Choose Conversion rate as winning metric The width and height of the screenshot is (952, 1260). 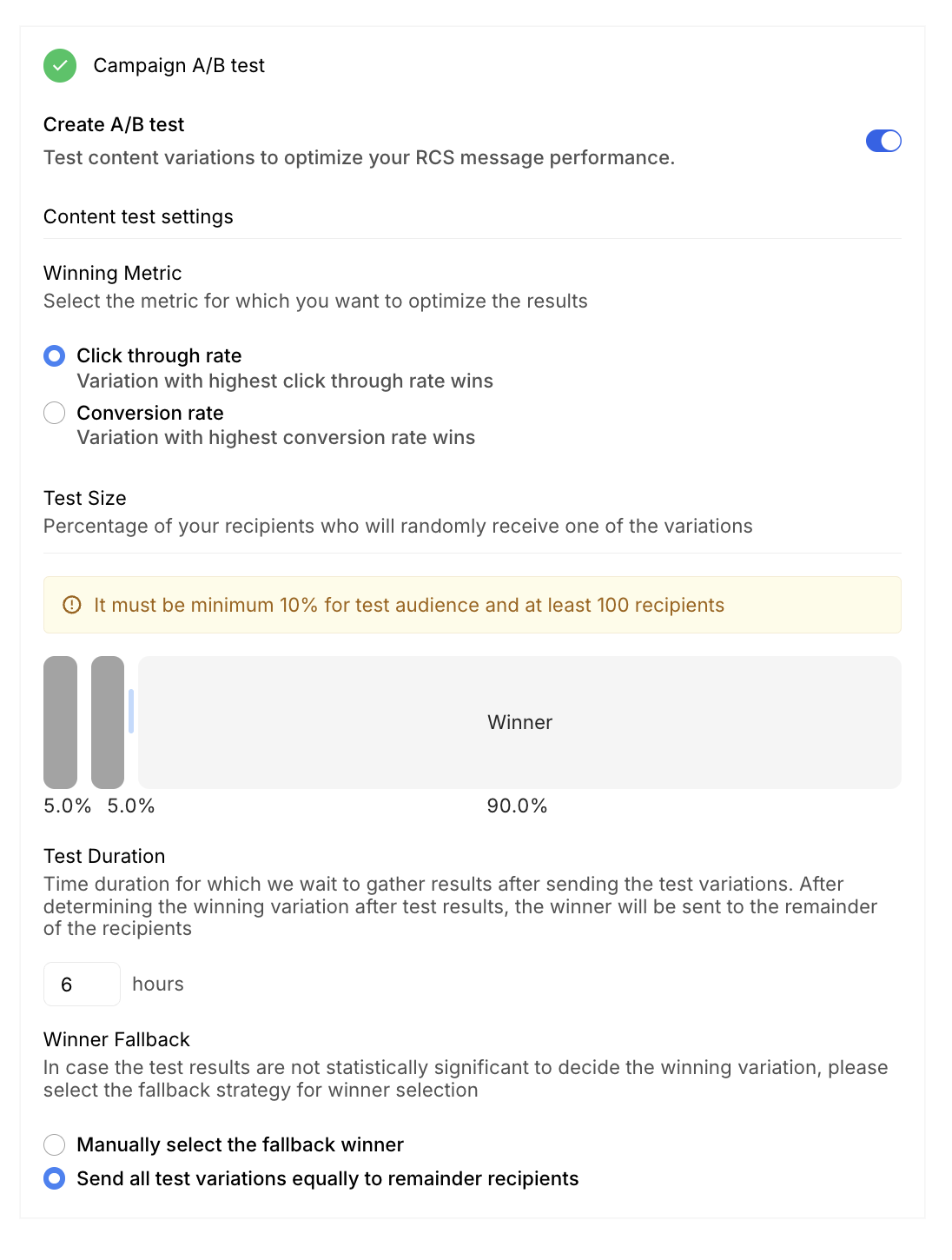[x=55, y=413]
